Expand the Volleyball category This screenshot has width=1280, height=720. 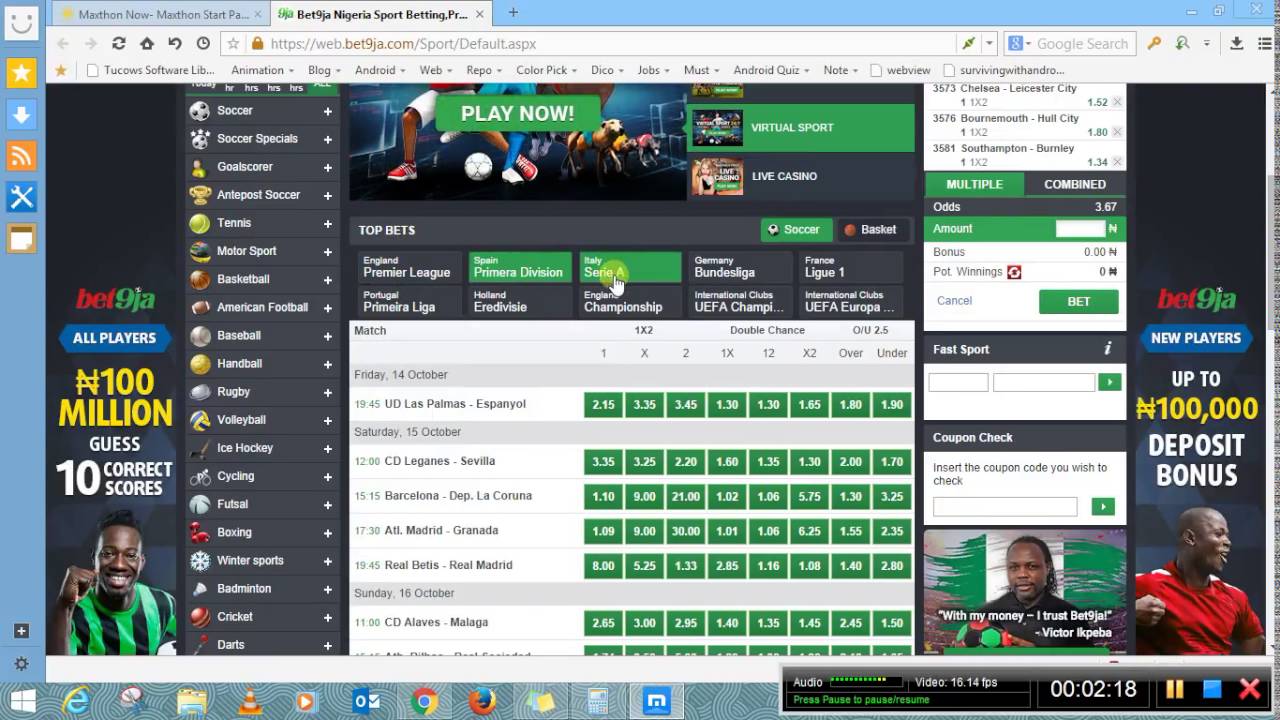click(327, 420)
